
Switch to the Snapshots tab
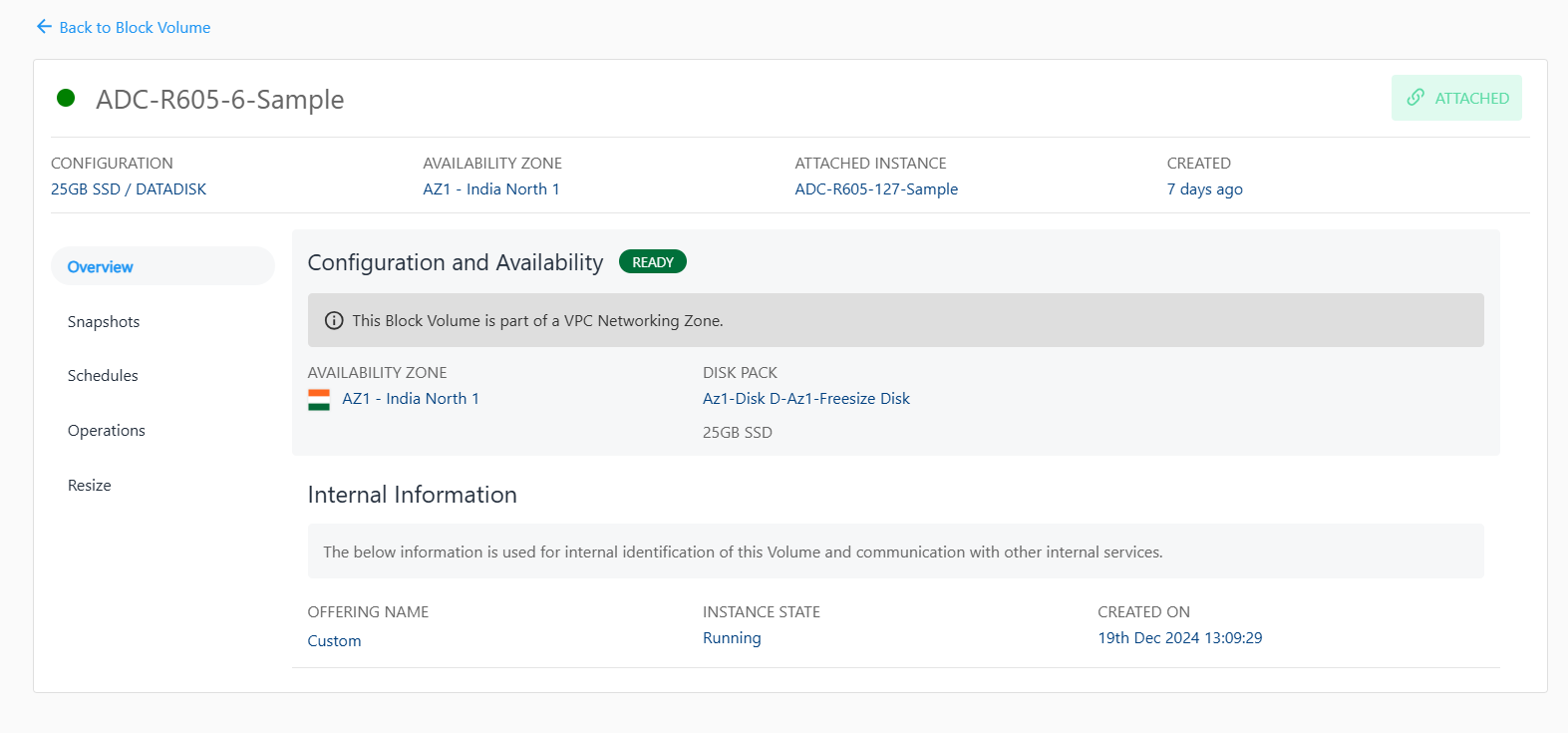104,322
